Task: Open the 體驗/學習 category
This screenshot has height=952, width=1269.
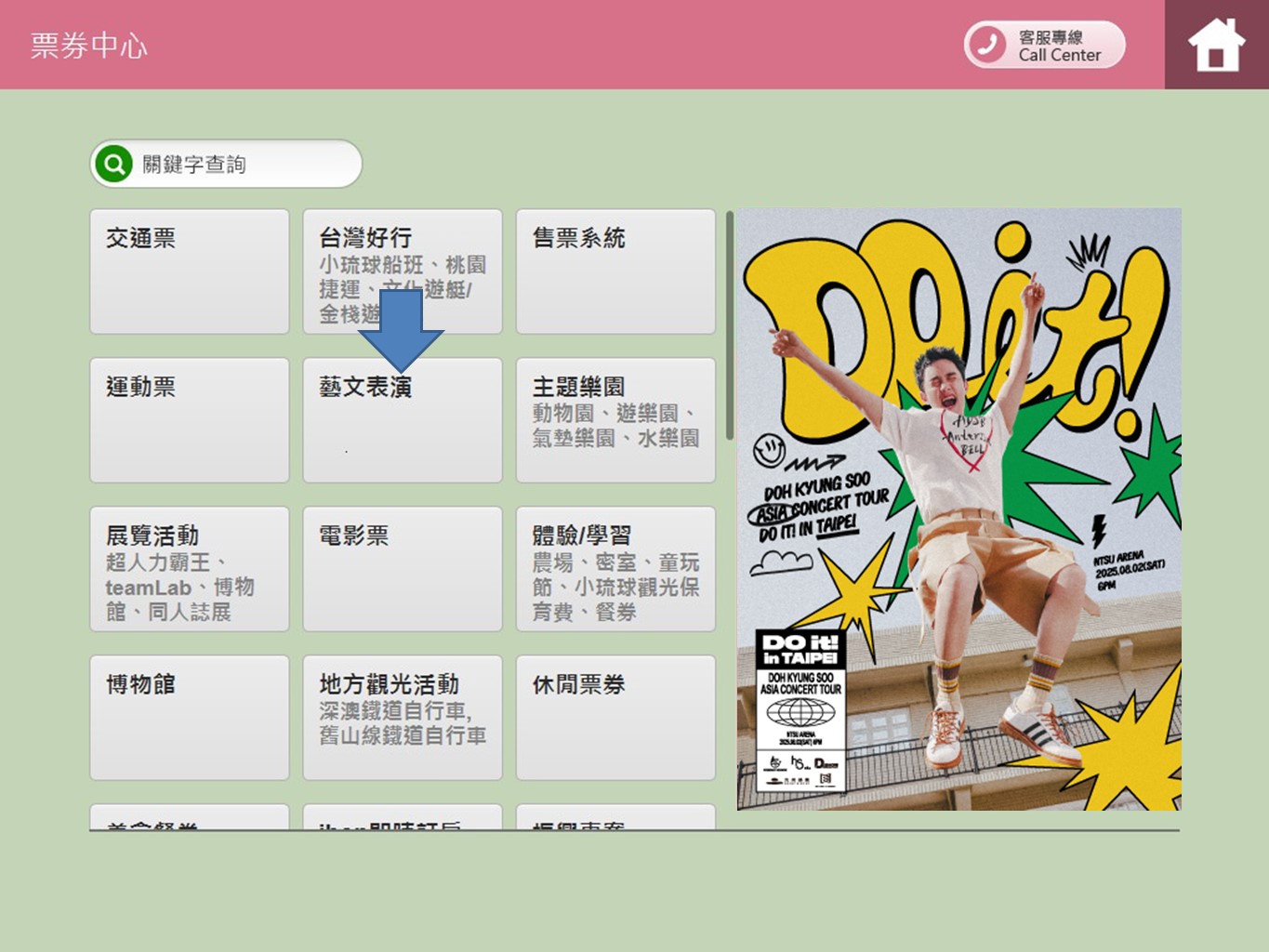Action: click(x=615, y=569)
